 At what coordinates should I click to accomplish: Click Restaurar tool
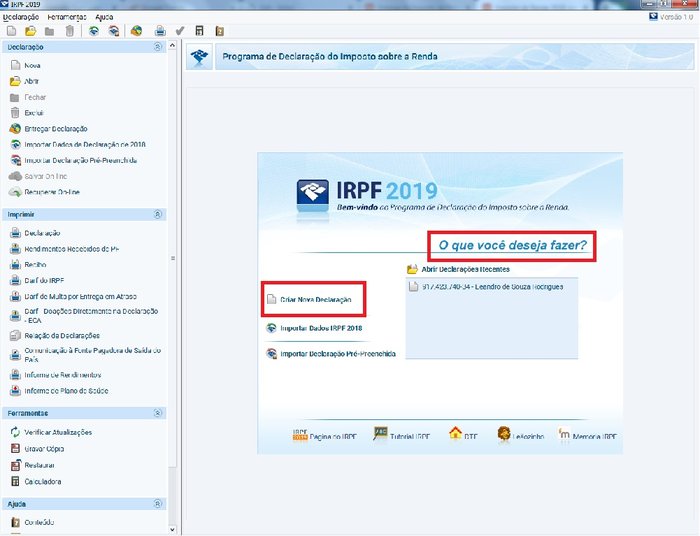click(x=32, y=465)
